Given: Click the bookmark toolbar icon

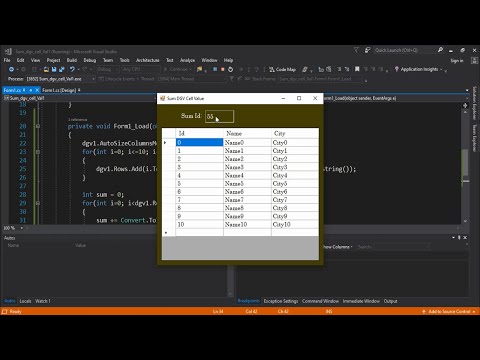Looking at the screenshot, I should [x=357, y=69].
